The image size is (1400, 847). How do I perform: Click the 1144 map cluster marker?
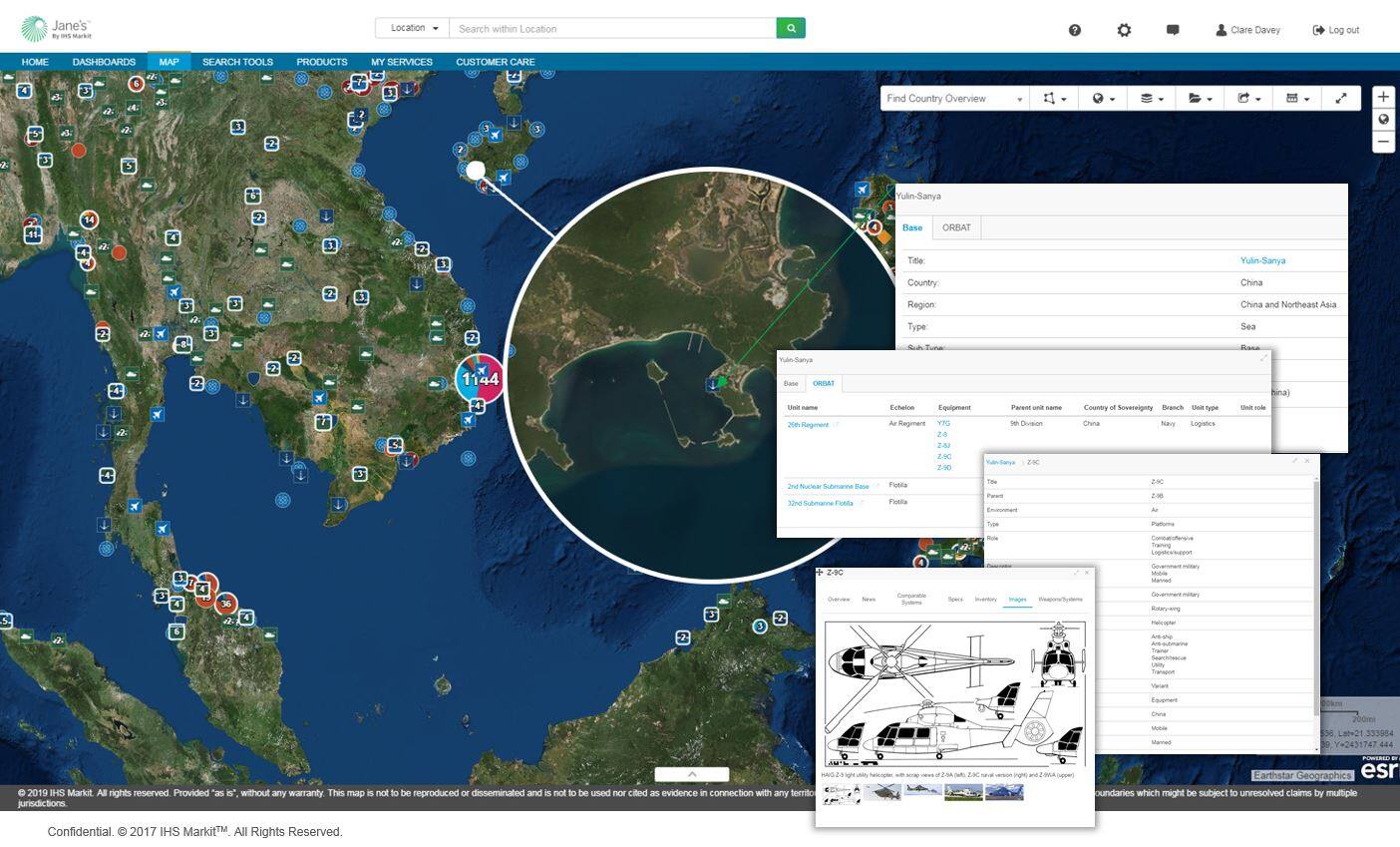(480, 379)
